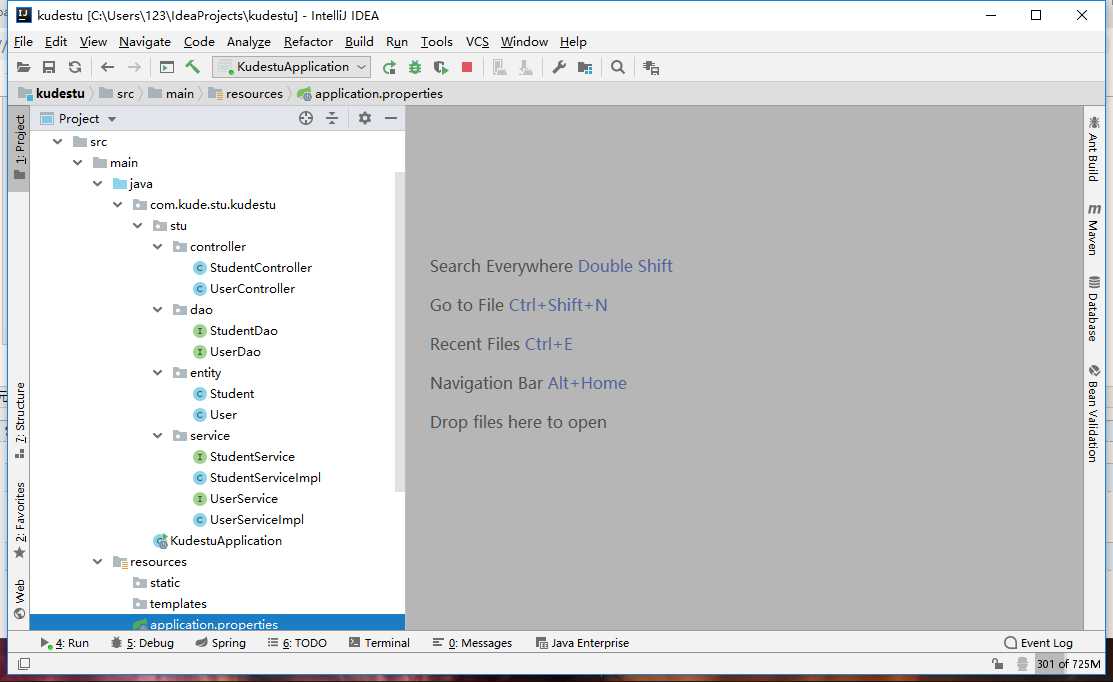This screenshot has width=1113, height=682.
Task: Open Project Structure toolbar icon
Action: 585,67
